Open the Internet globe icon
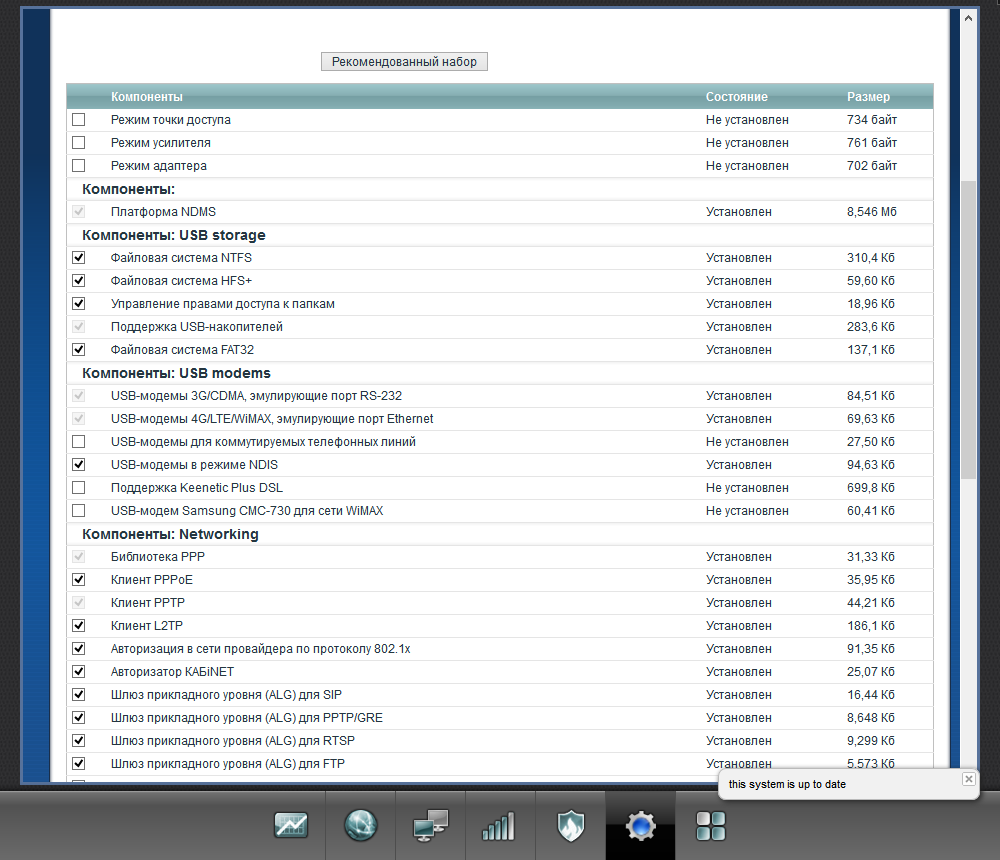Viewport: 1000px width, 860px height. [360, 826]
